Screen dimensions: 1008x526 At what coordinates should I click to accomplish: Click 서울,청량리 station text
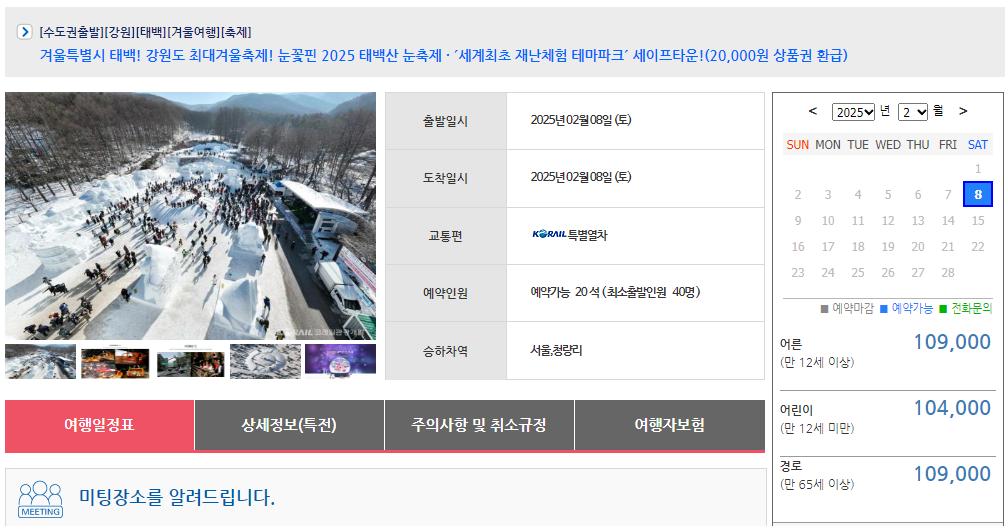556,350
